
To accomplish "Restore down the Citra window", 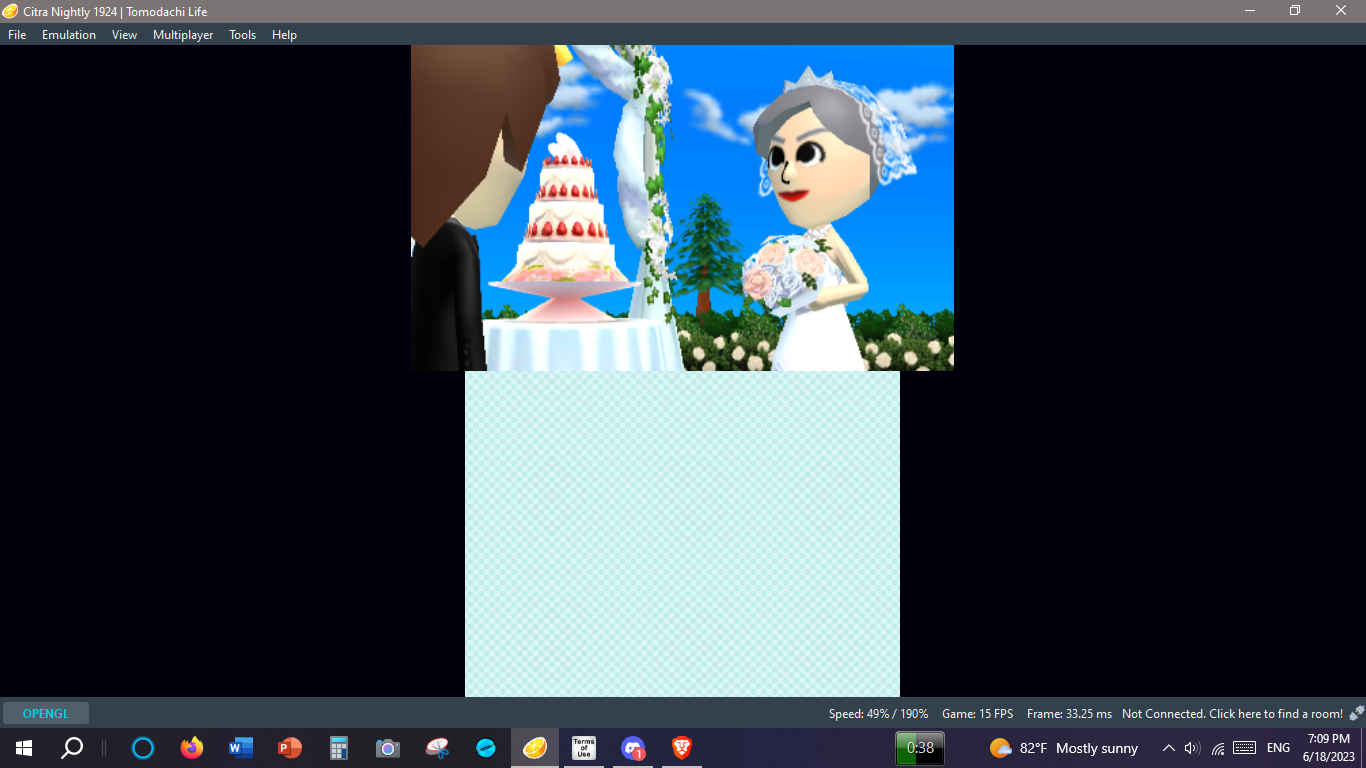I will tap(1295, 11).
